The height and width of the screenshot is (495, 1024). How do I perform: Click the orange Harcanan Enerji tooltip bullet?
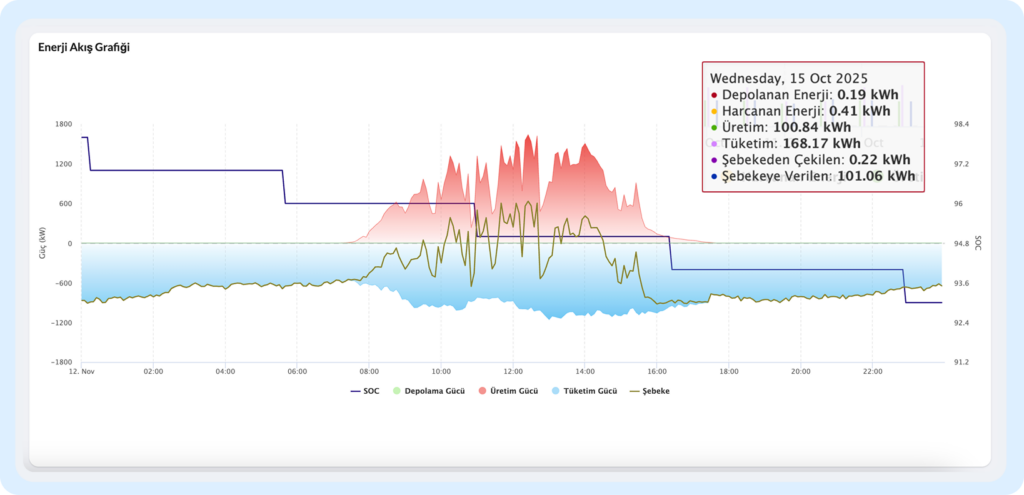pyautogui.click(x=714, y=112)
